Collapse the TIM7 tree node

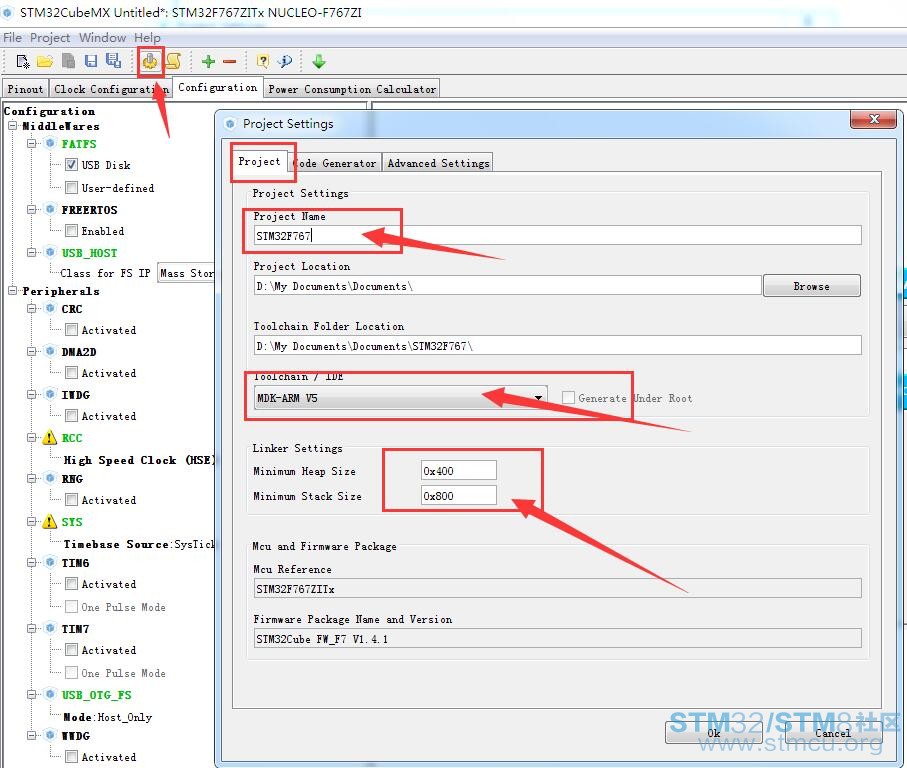click(32, 629)
